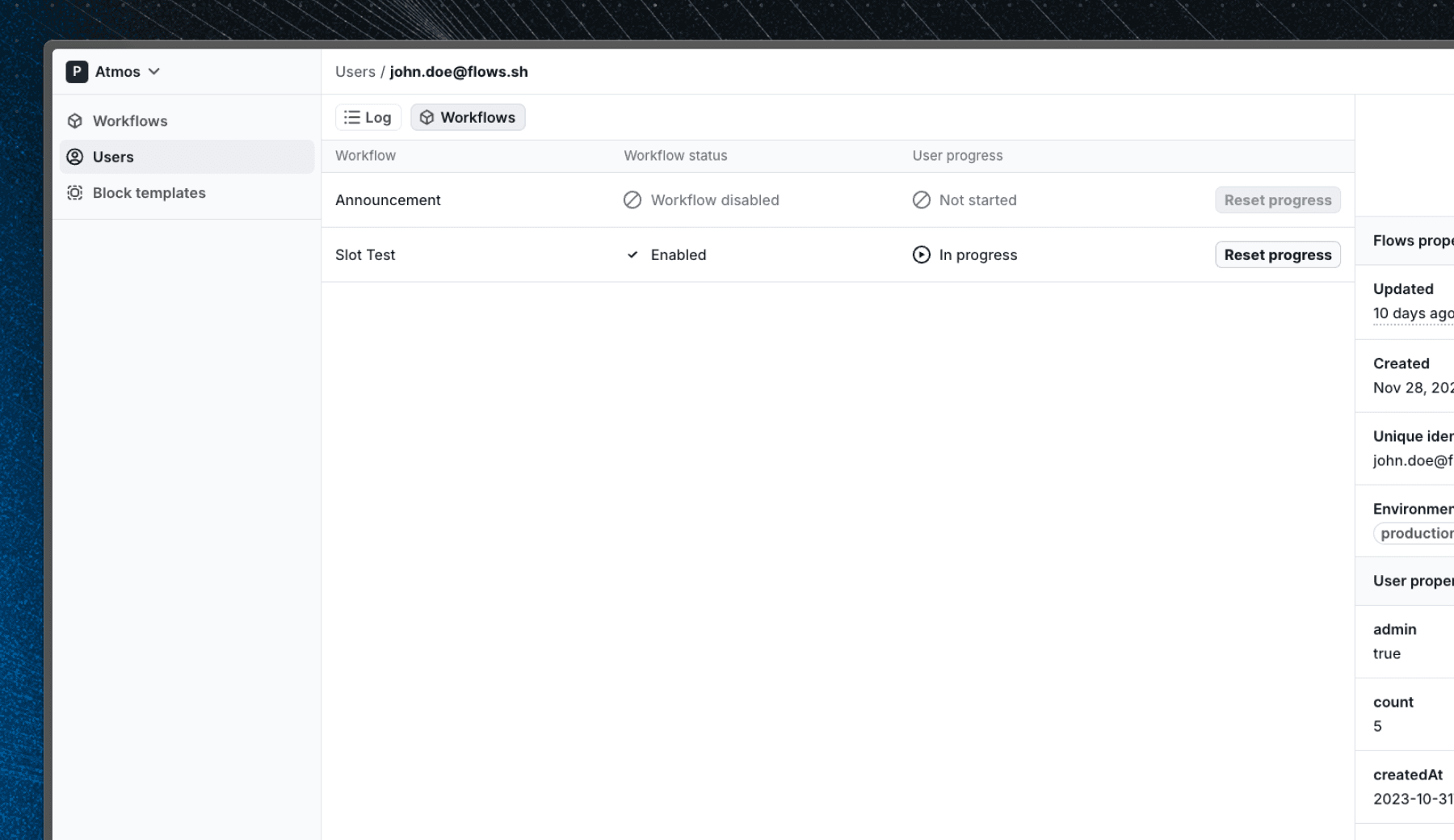
Task: Click the In progress play icon
Action: tap(921, 254)
